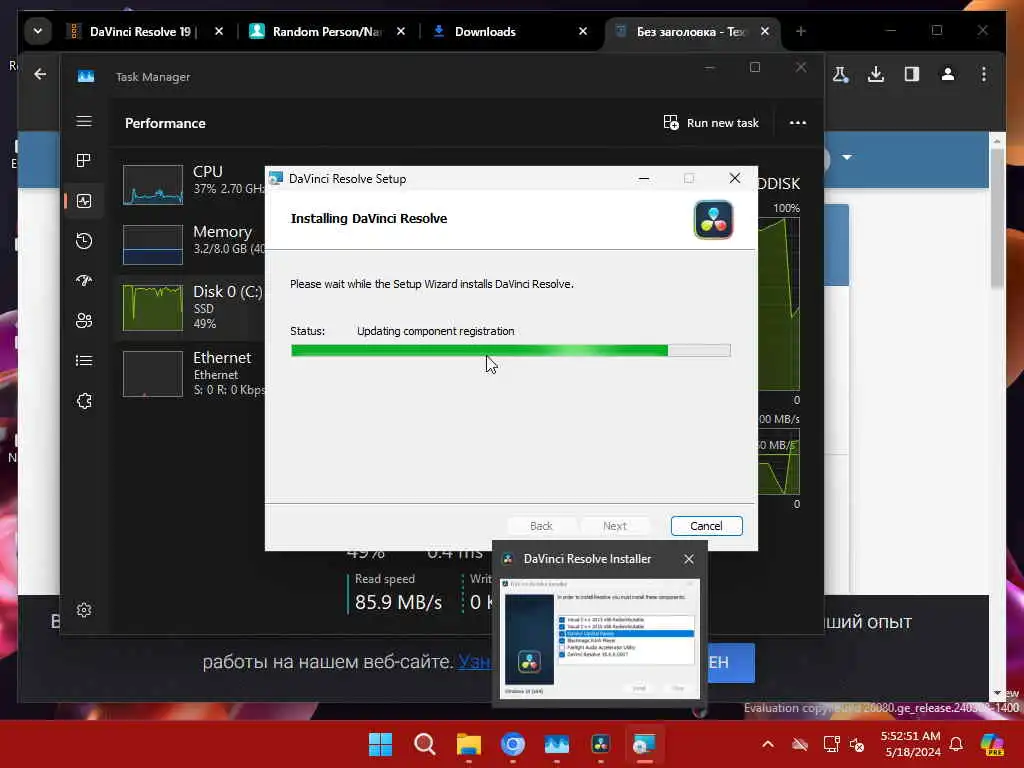Open Windows Start menu
1024x768 pixels.
click(x=380, y=744)
